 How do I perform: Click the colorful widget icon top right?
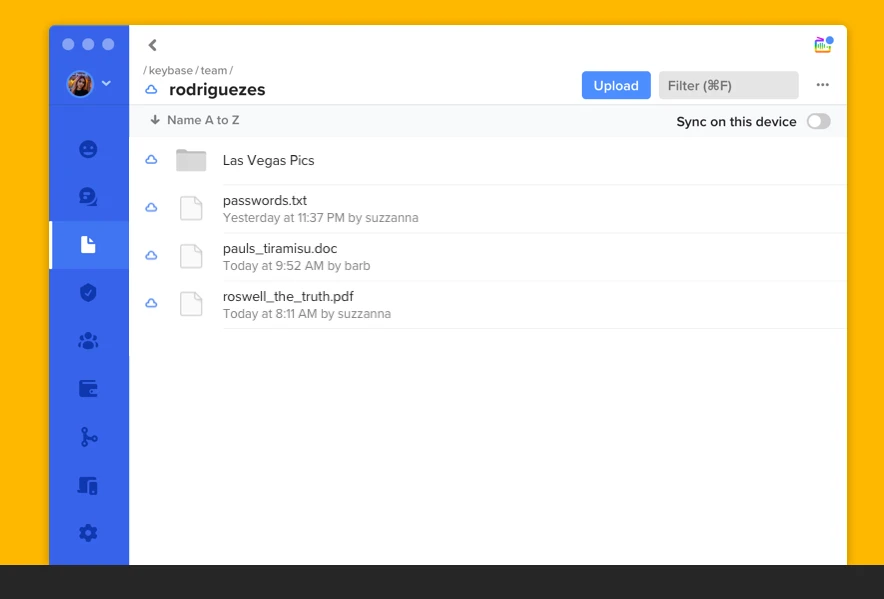824,45
